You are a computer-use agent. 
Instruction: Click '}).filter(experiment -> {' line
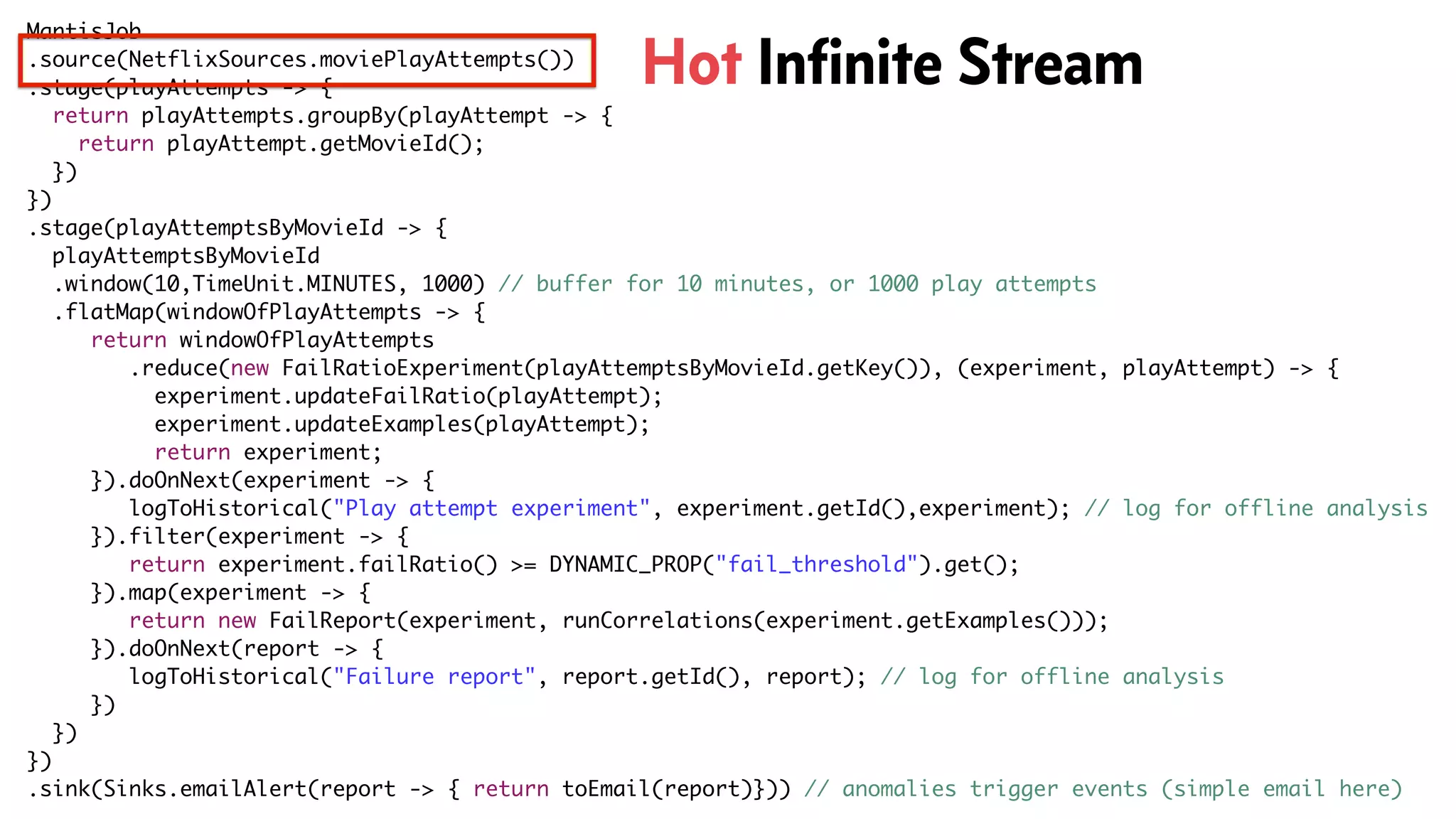250,537
